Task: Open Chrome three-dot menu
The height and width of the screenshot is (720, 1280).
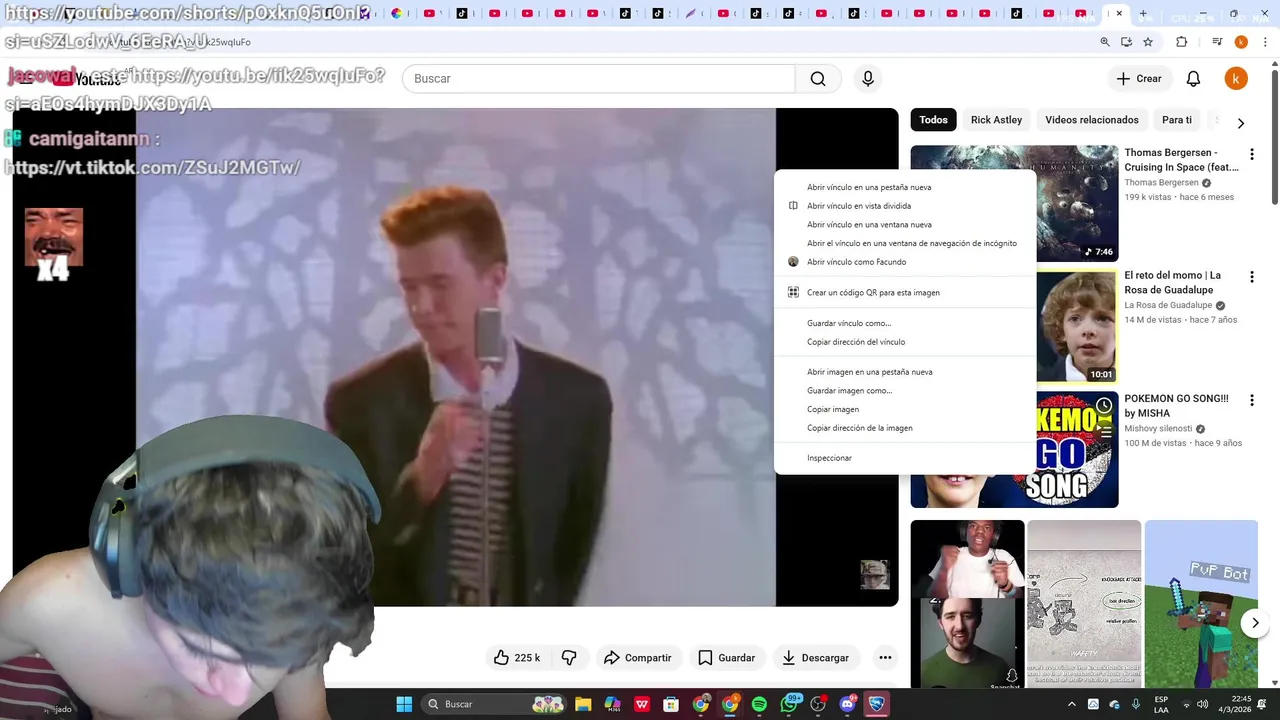Action: coord(1264,42)
